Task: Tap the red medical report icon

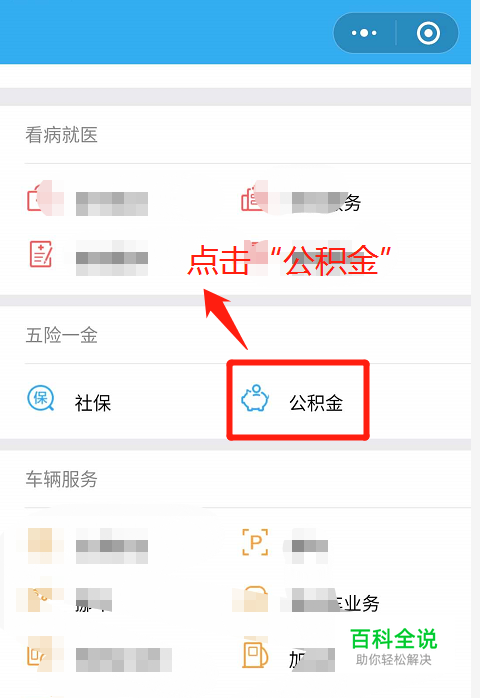Action: click(x=41, y=254)
